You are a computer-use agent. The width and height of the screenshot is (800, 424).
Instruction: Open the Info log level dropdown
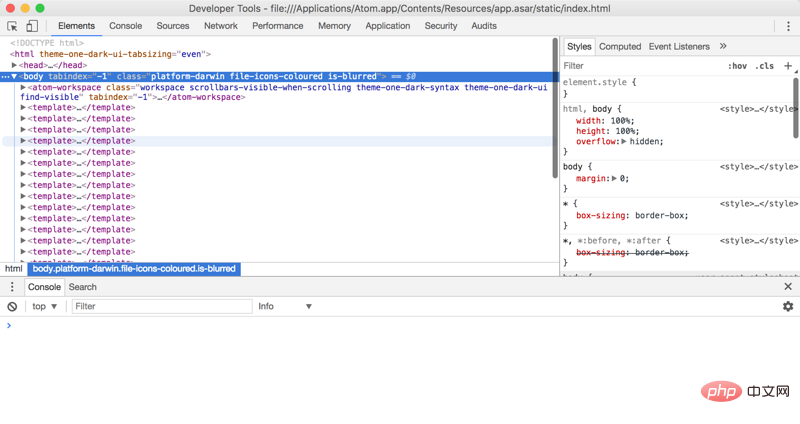click(285, 306)
